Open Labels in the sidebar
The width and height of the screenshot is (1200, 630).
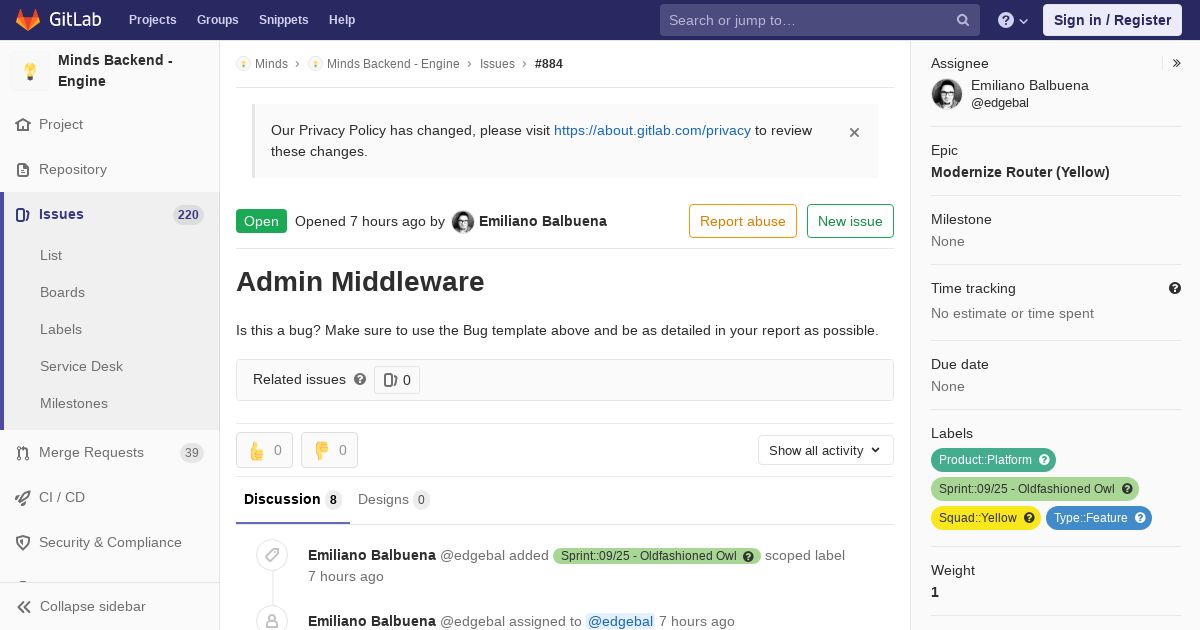click(x=61, y=330)
